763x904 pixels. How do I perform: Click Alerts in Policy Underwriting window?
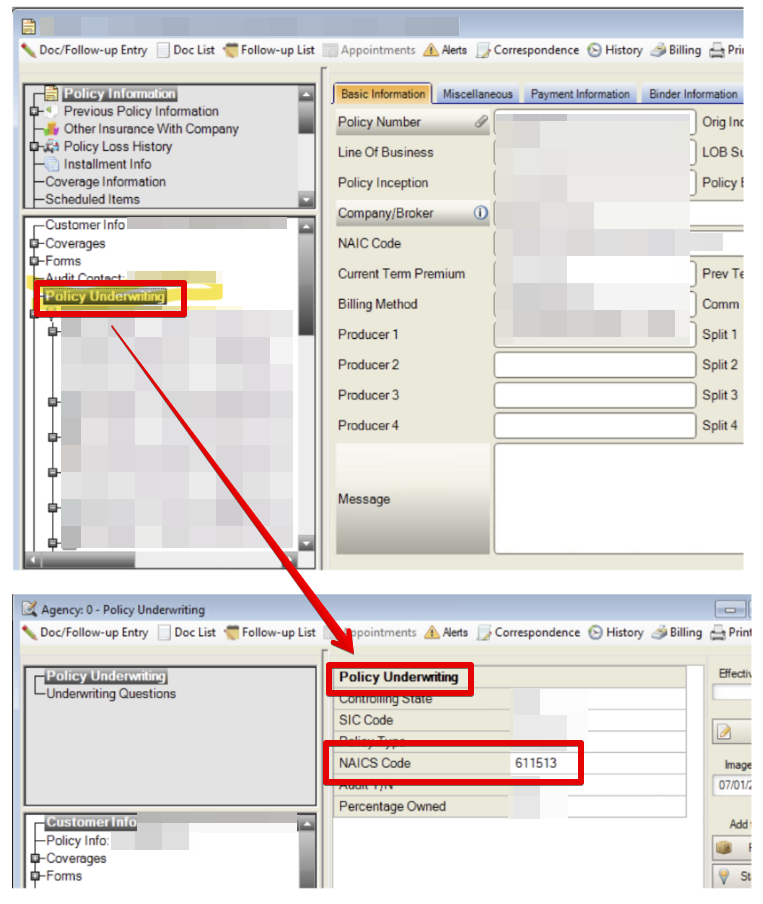click(x=446, y=632)
